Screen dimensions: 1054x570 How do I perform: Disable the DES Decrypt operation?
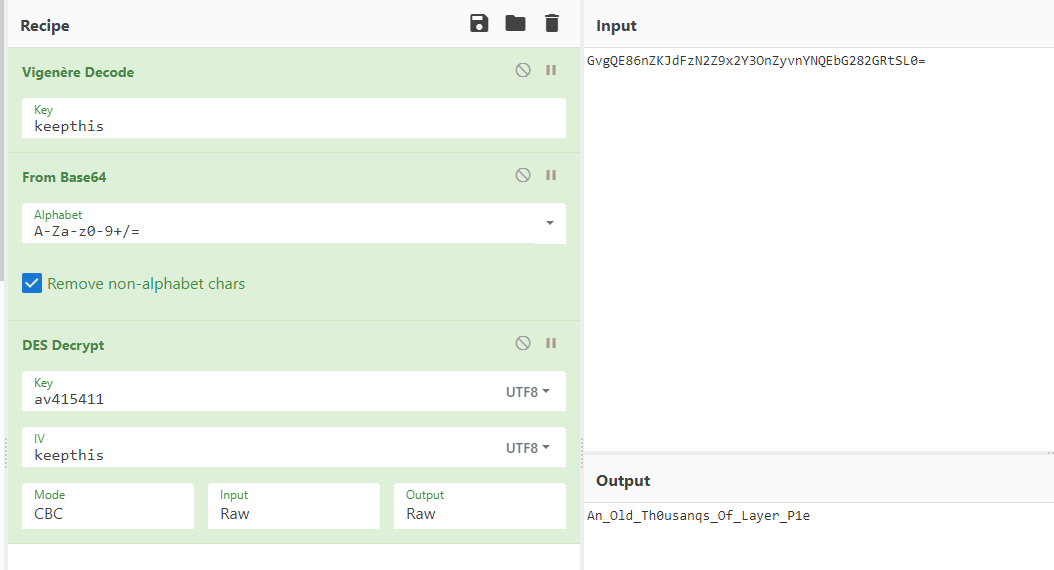pos(523,344)
